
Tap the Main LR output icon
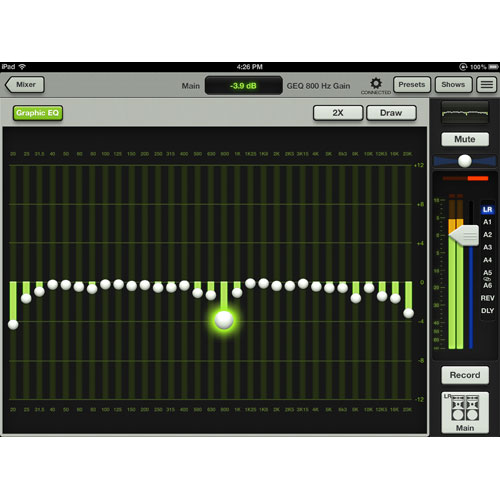465,412
